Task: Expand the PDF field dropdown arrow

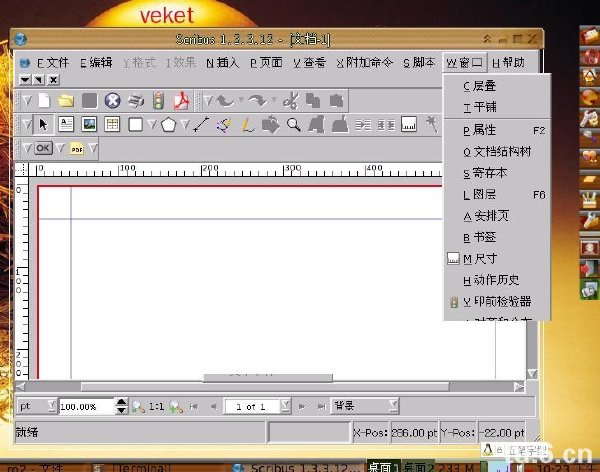Action: 93,148
